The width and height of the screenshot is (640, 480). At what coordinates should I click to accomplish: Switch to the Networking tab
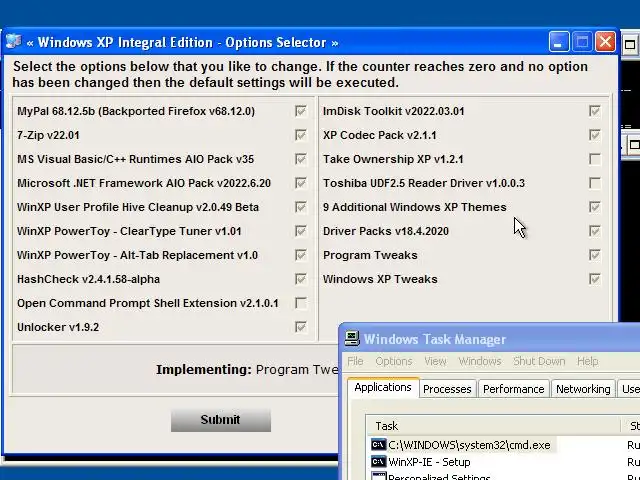pos(583,389)
